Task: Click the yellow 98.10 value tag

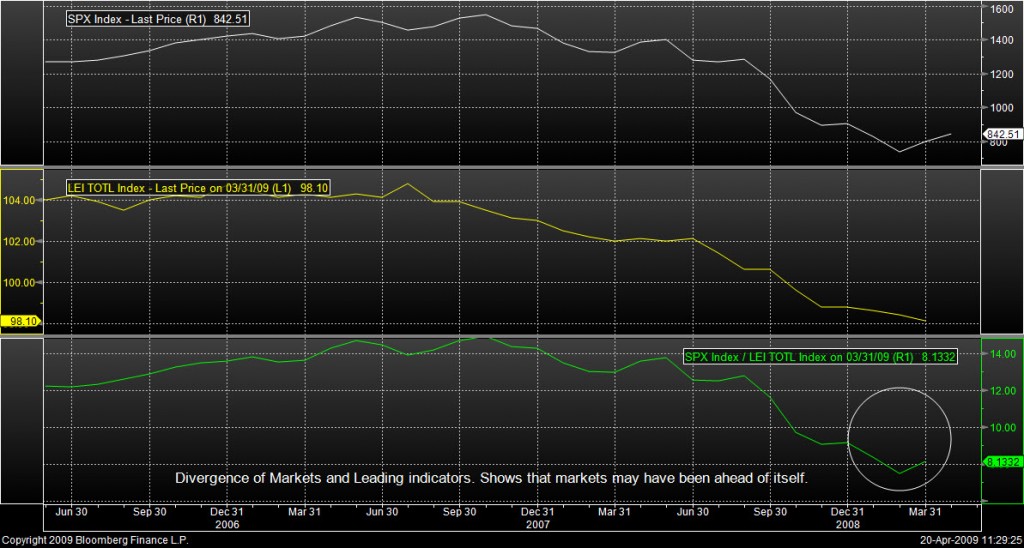Action: [22, 321]
